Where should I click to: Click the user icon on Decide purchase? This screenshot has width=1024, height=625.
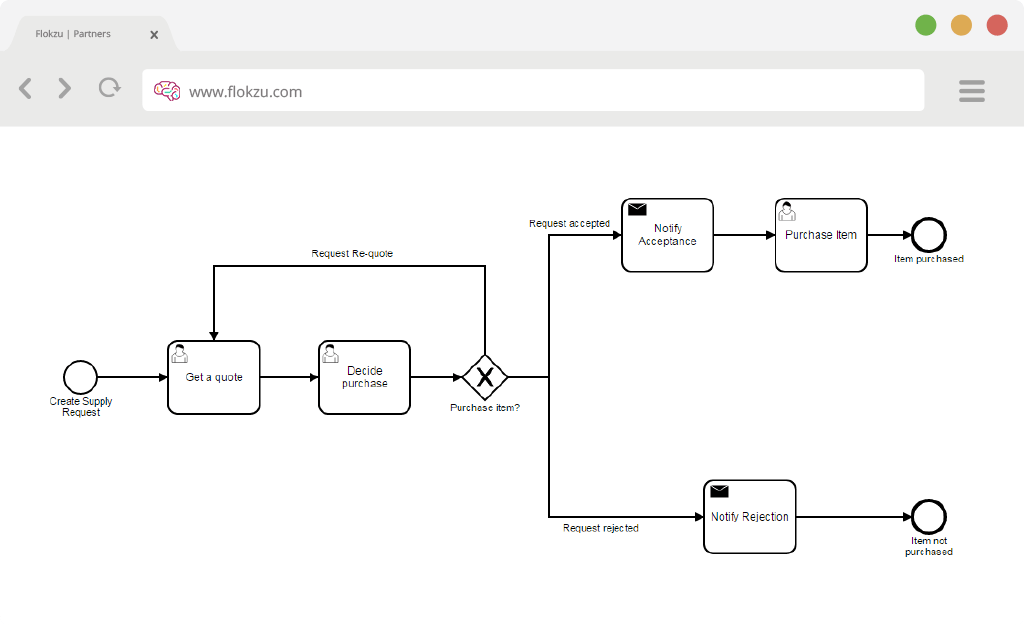coord(330,354)
